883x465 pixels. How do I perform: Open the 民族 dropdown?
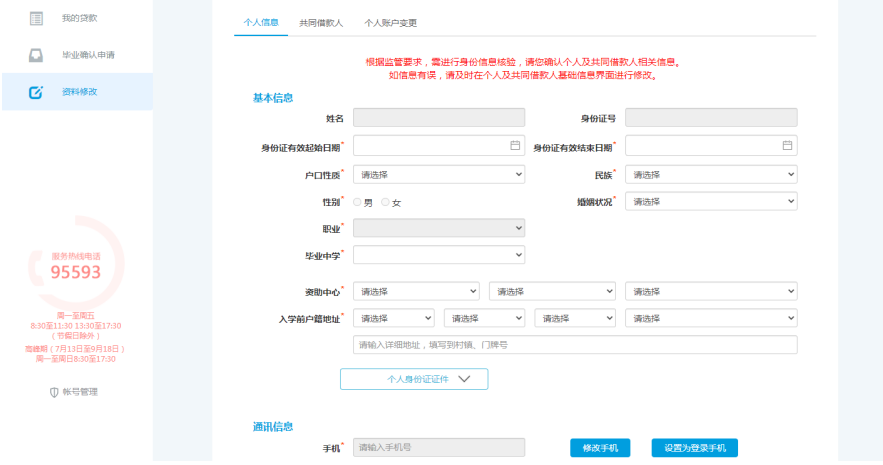coord(711,174)
